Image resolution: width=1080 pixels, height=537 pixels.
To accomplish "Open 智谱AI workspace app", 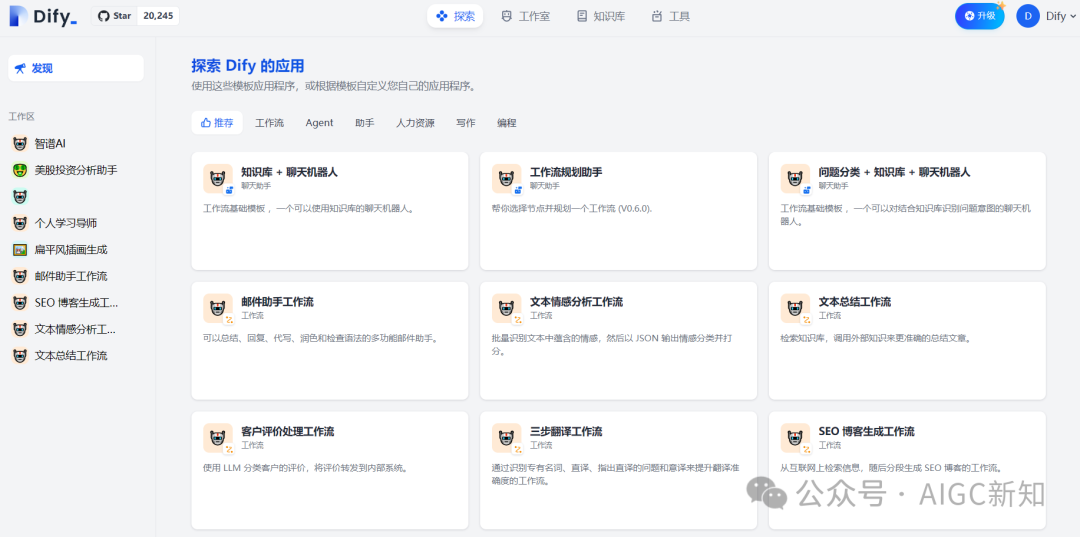I will [x=76, y=144].
